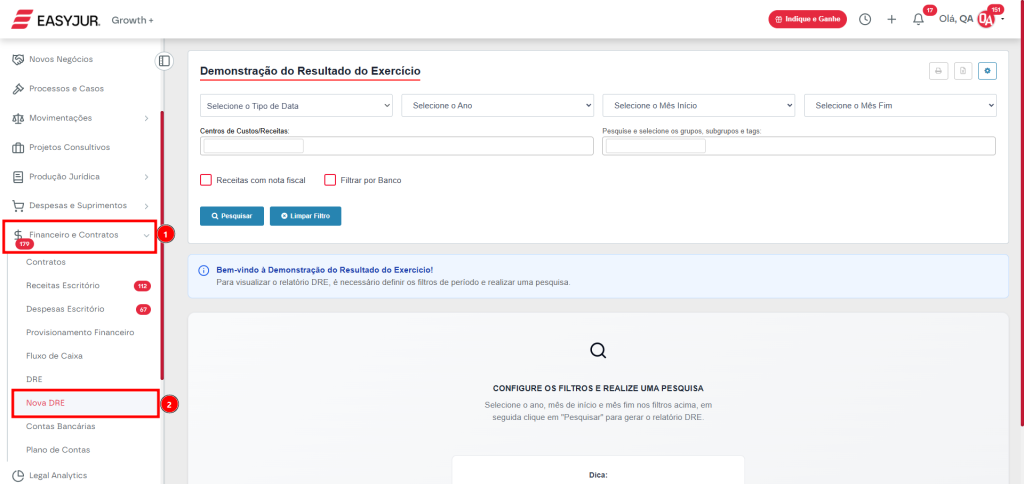The width and height of the screenshot is (1024, 484).
Task: Click the document export icon
Action: point(963,71)
